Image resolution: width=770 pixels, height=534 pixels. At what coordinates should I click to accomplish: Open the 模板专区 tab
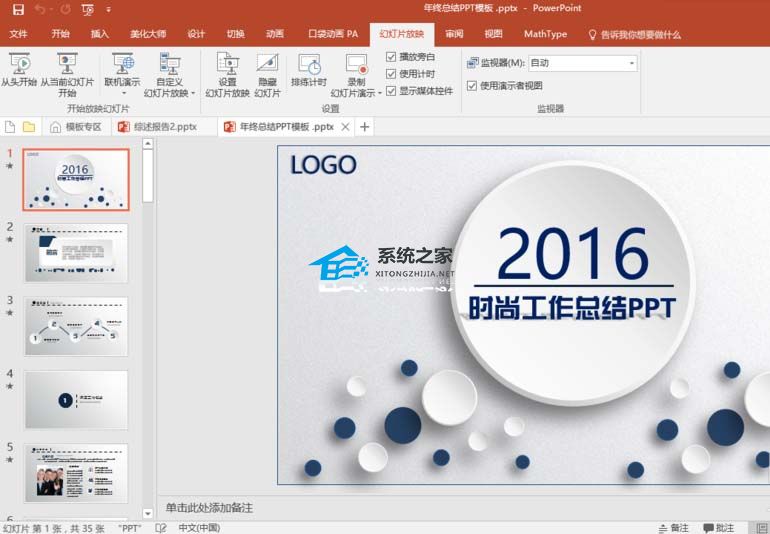[77, 127]
